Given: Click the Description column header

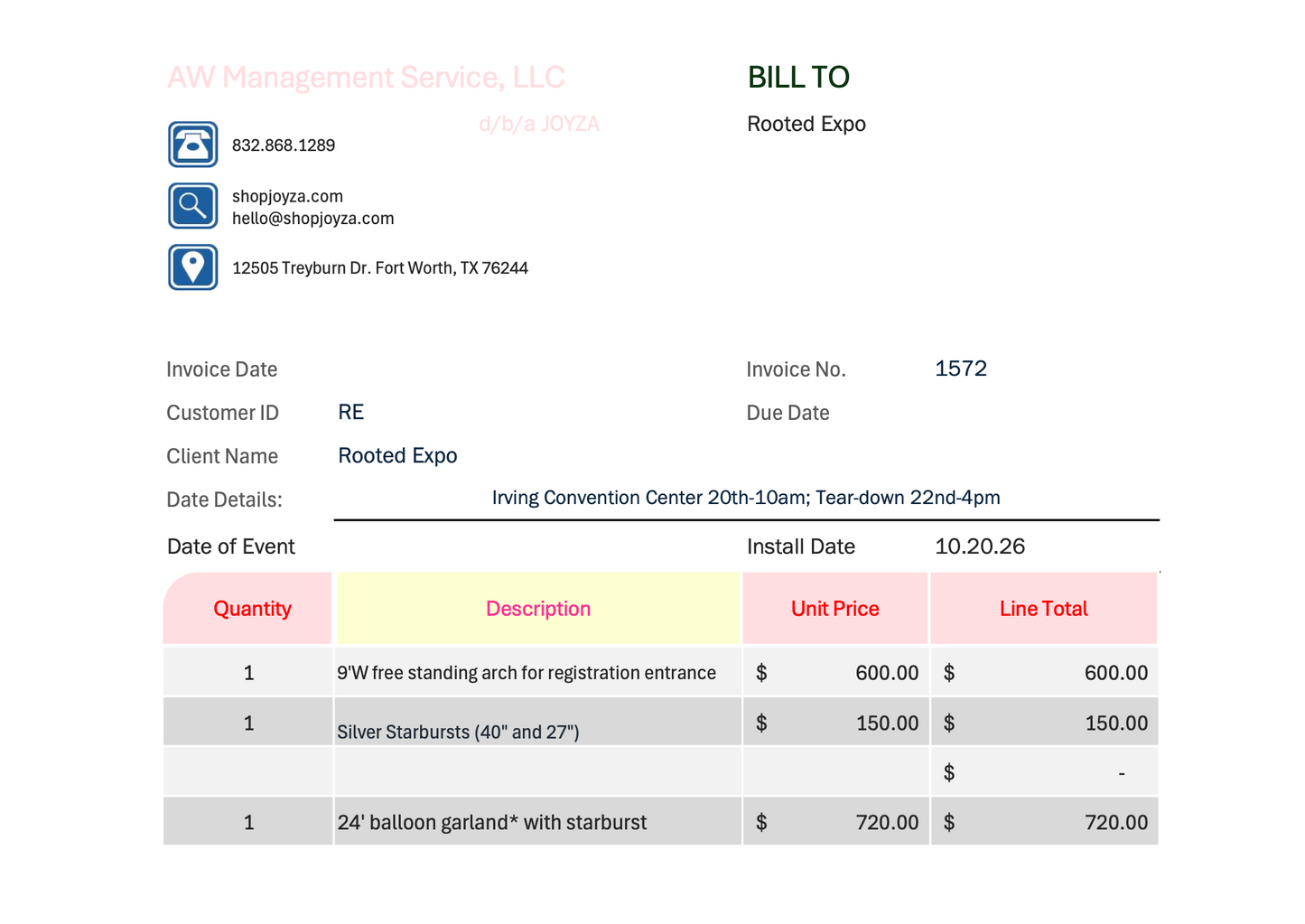Looking at the screenshot, I should point(538,608).
